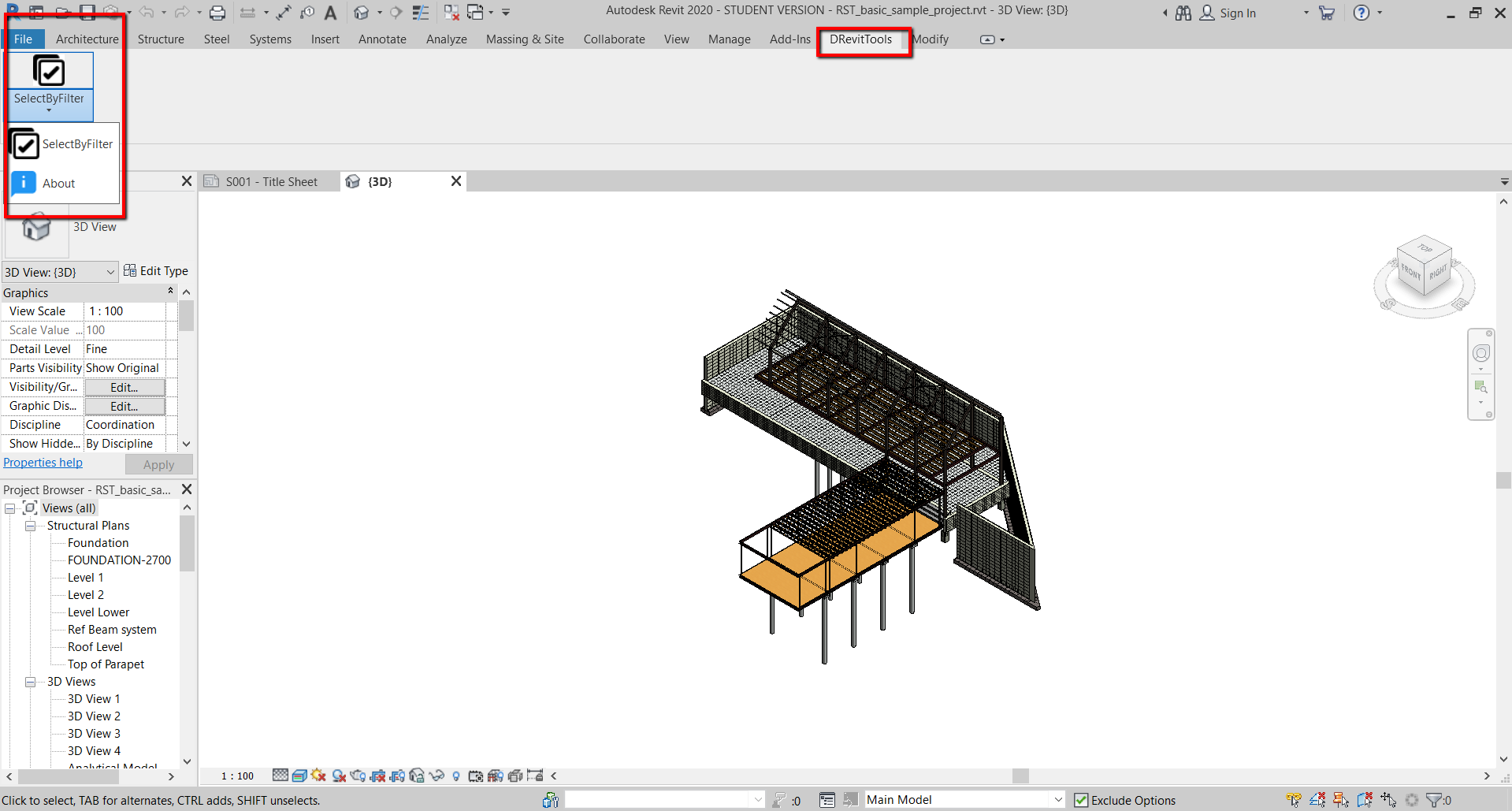This screenshot has height=811, width=1512.
Task: Click the Properties help link
Action: click(43, 463)
